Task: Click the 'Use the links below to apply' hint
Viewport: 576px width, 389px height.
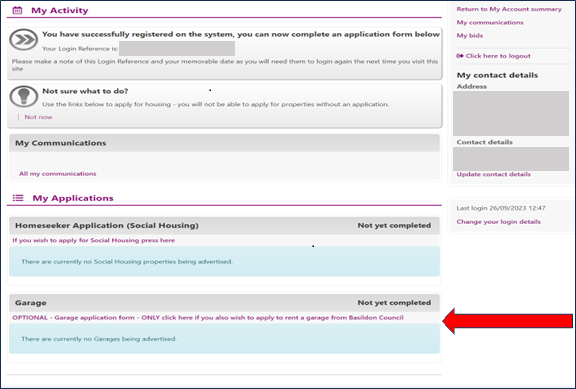Action: tap(215, 104)
